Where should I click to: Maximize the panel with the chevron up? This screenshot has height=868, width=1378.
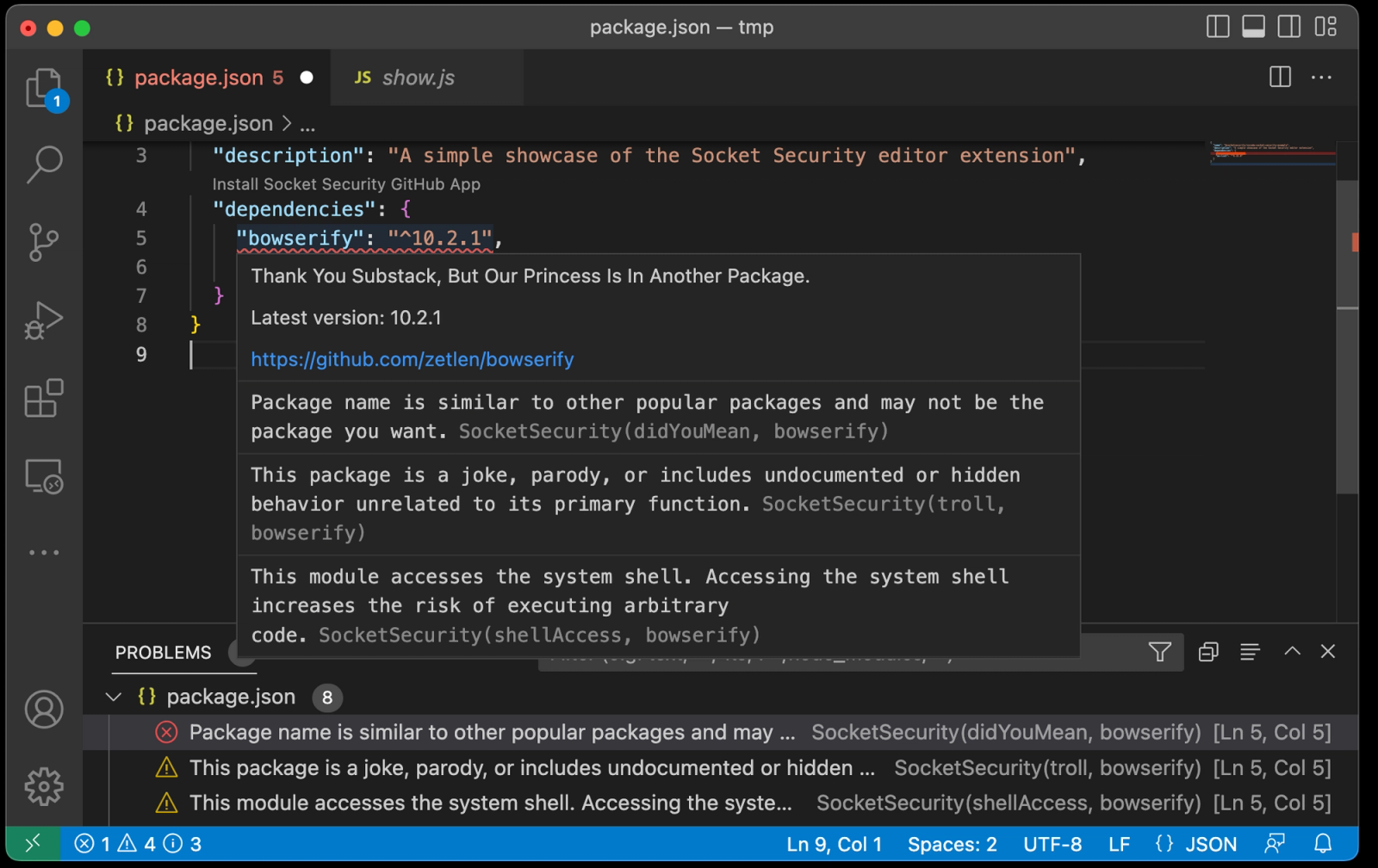pos(1292,652)
